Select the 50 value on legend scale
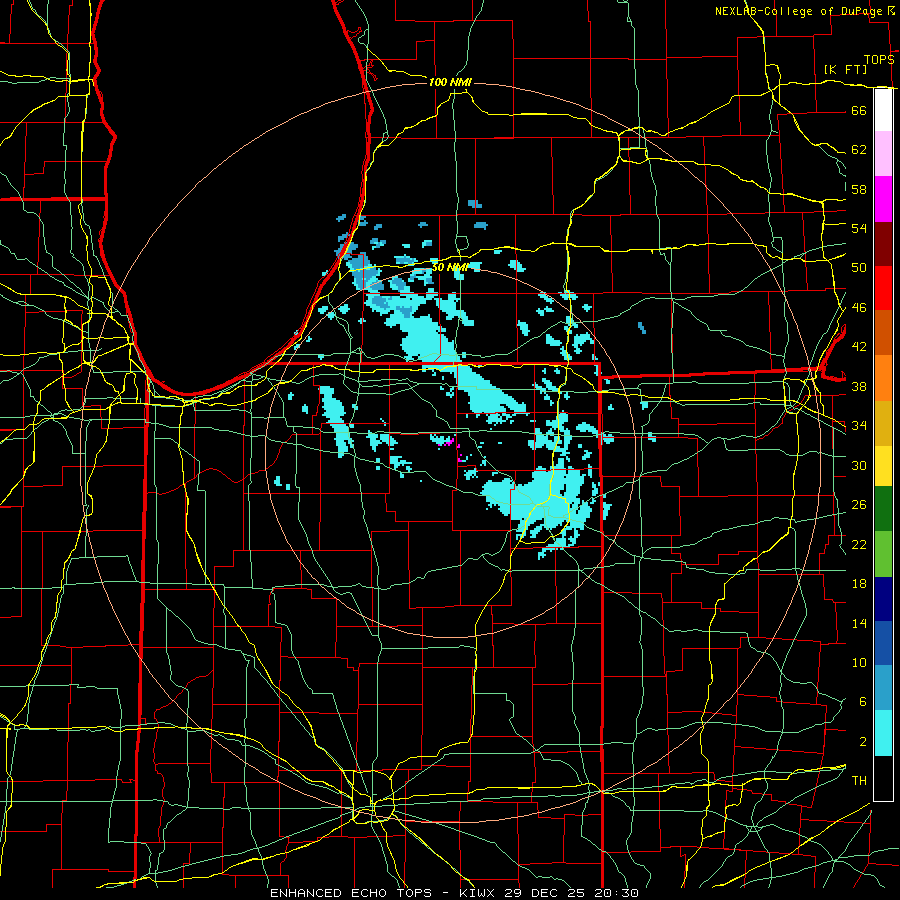This screenshot has height=900, width=900. pyautogui.click(x=859, y=268)
